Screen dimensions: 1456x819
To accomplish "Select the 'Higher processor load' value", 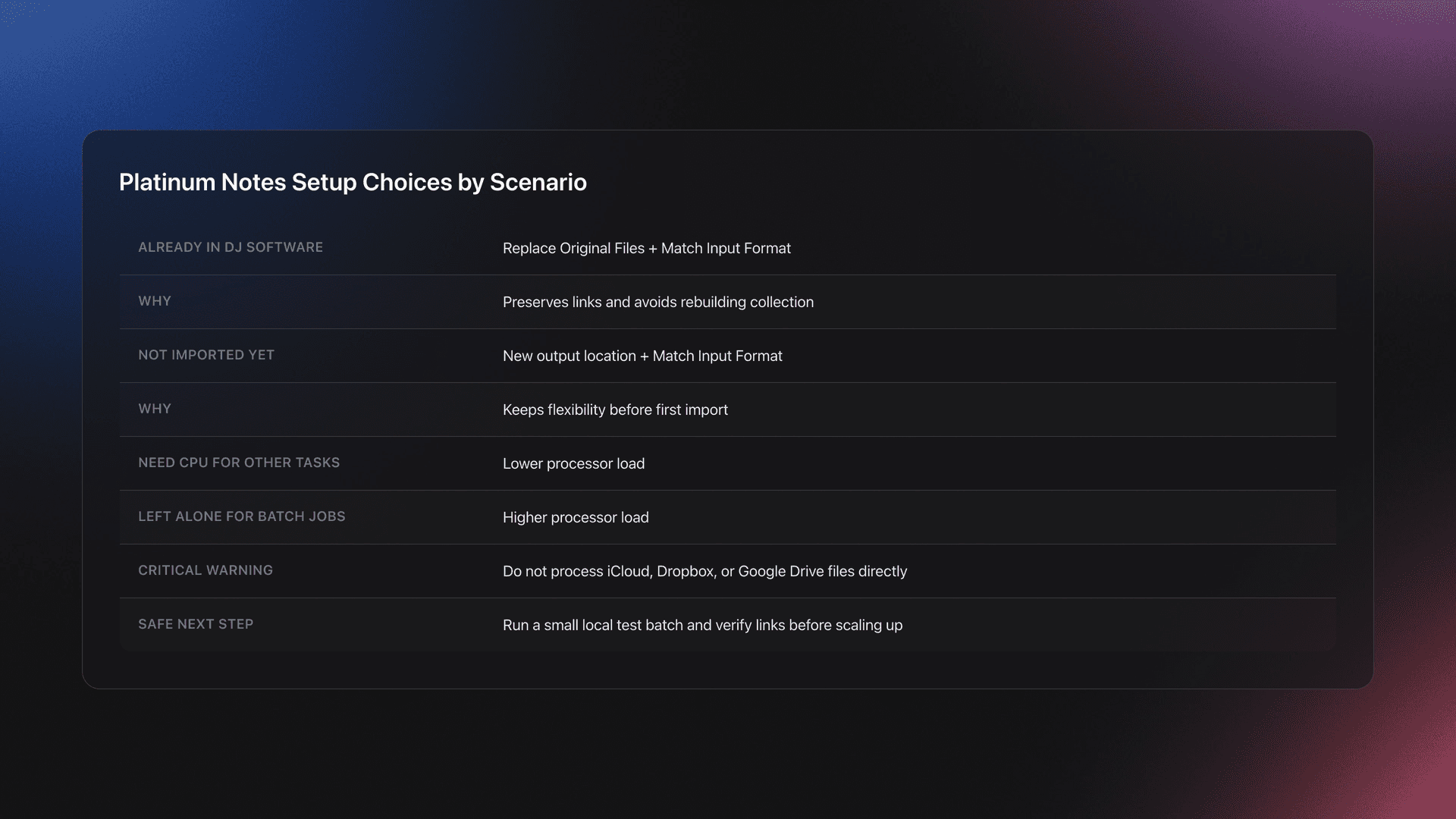I will pos(576,517).
